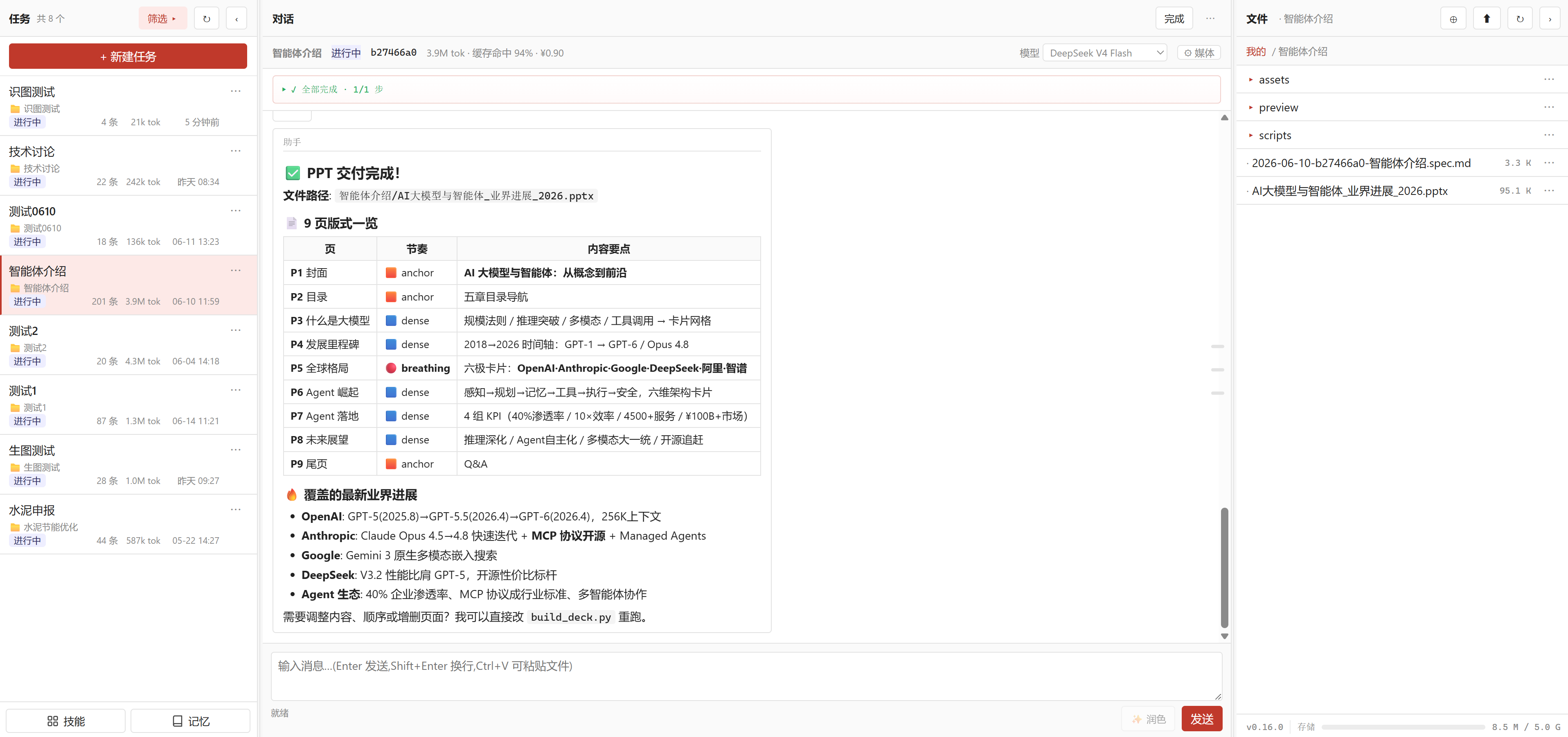Open more options for 技术讨论 task
Image resolution: width=1568 pixels, height=737 pixels.
[236, 151]
